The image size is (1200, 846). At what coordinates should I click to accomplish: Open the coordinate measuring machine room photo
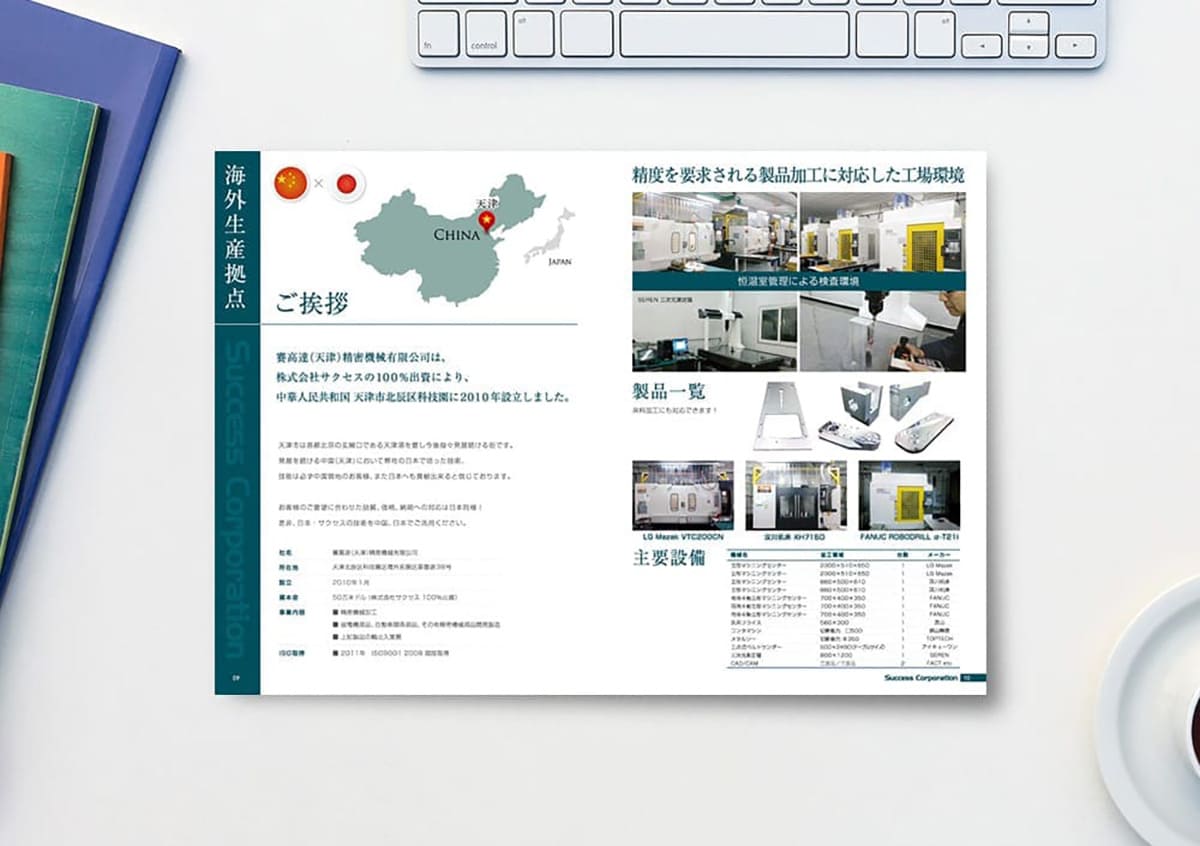tap(714, 332)
